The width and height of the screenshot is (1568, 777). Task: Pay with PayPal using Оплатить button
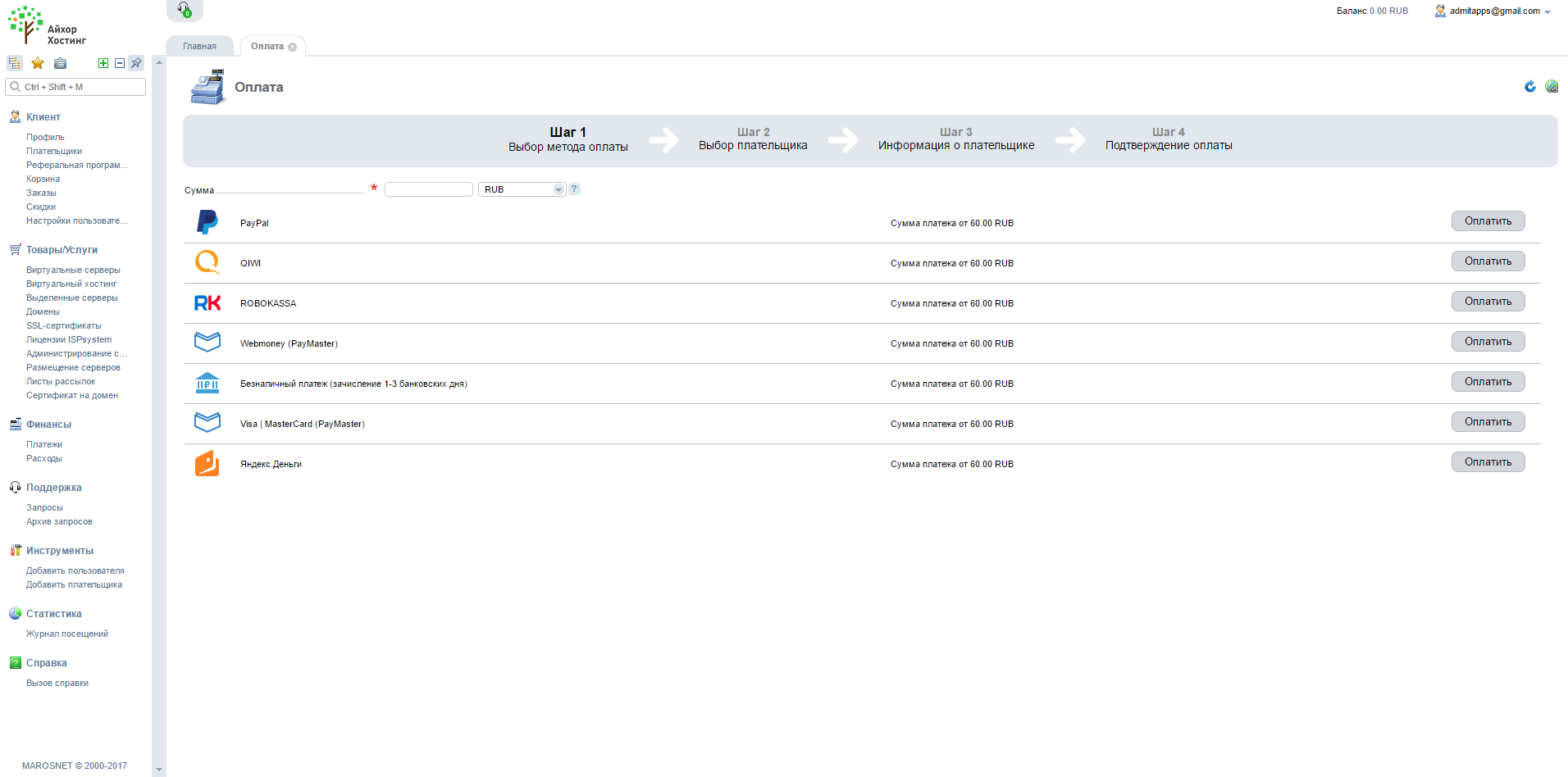coord(1488,221)
